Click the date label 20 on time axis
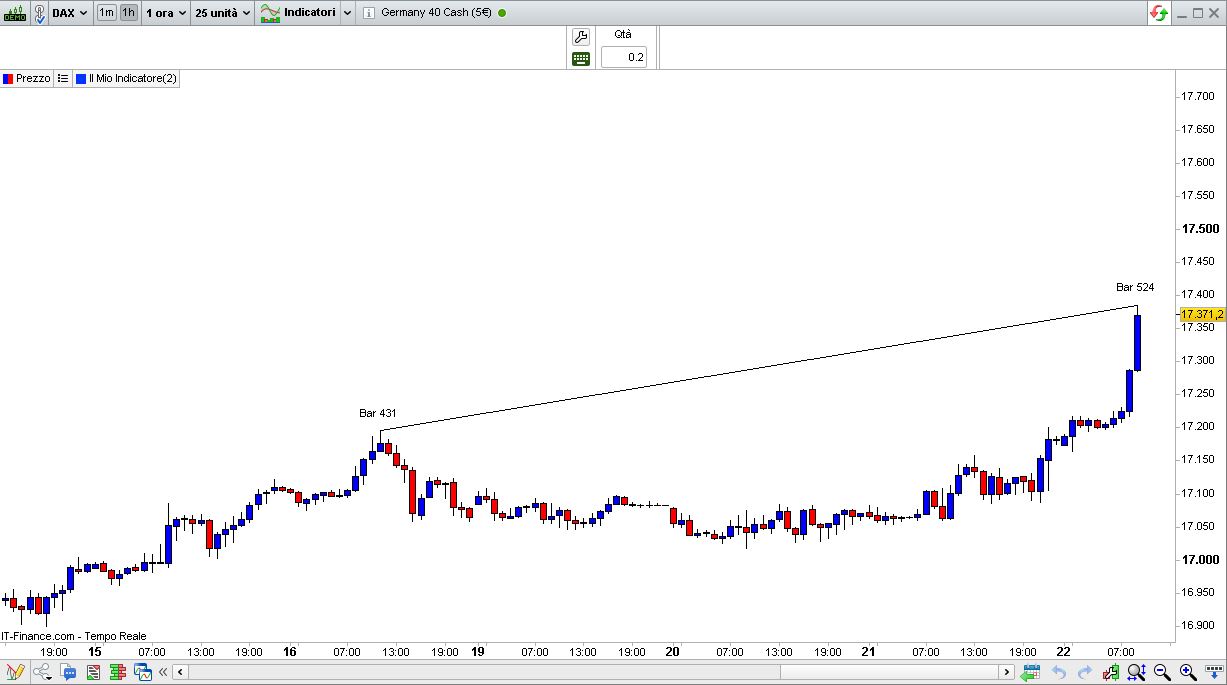The width and height of the screenshot is (1227, 685). click(672, 652)
